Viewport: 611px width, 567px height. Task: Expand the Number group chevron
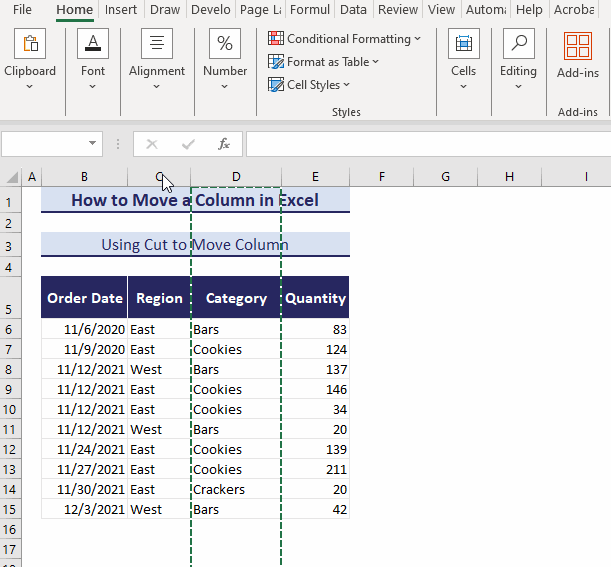(x=224, y=87)
